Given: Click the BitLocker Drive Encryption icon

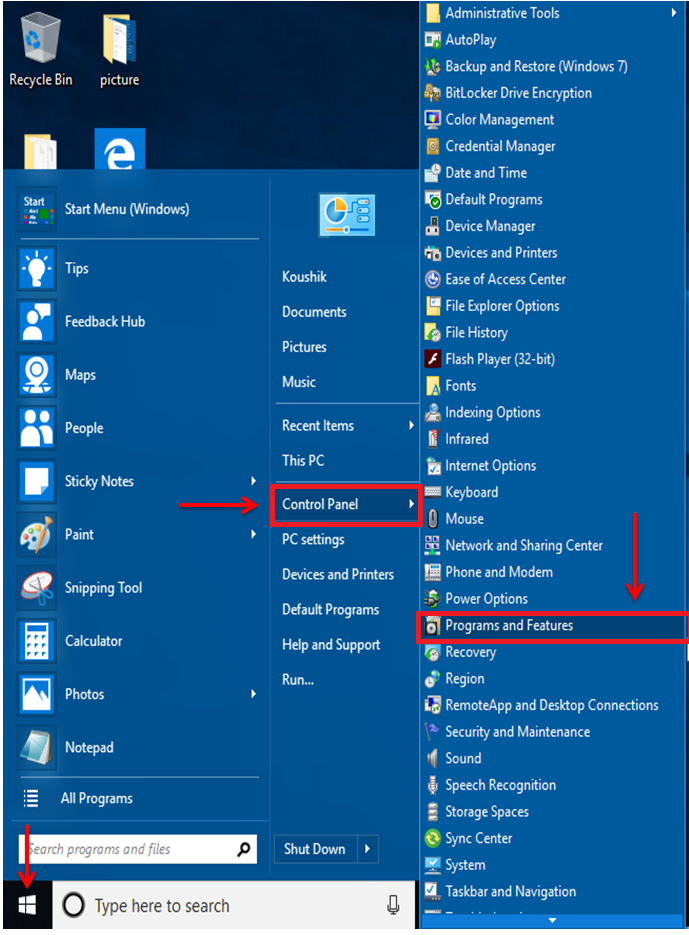Looking at the screenshot, I should point(432,93).
